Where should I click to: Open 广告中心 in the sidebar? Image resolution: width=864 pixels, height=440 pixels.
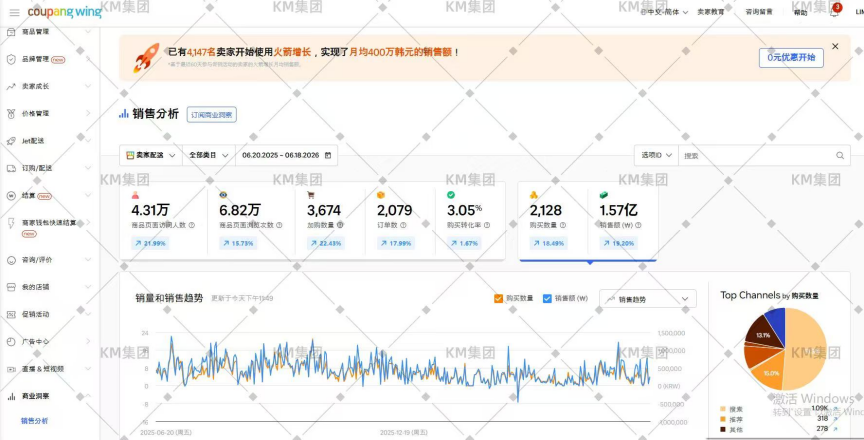[x=35, y=341]
